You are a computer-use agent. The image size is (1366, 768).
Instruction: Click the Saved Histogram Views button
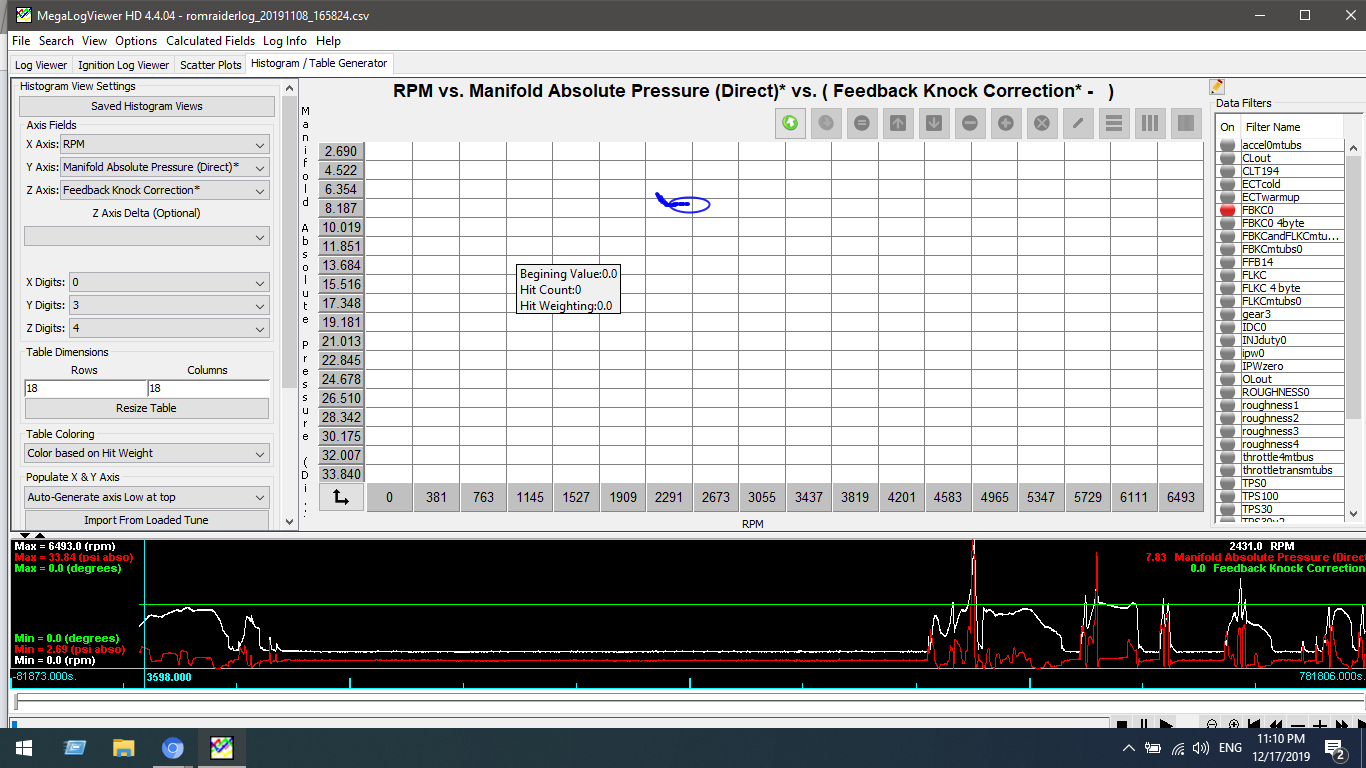pyautogui.click(x=147, y=106)
